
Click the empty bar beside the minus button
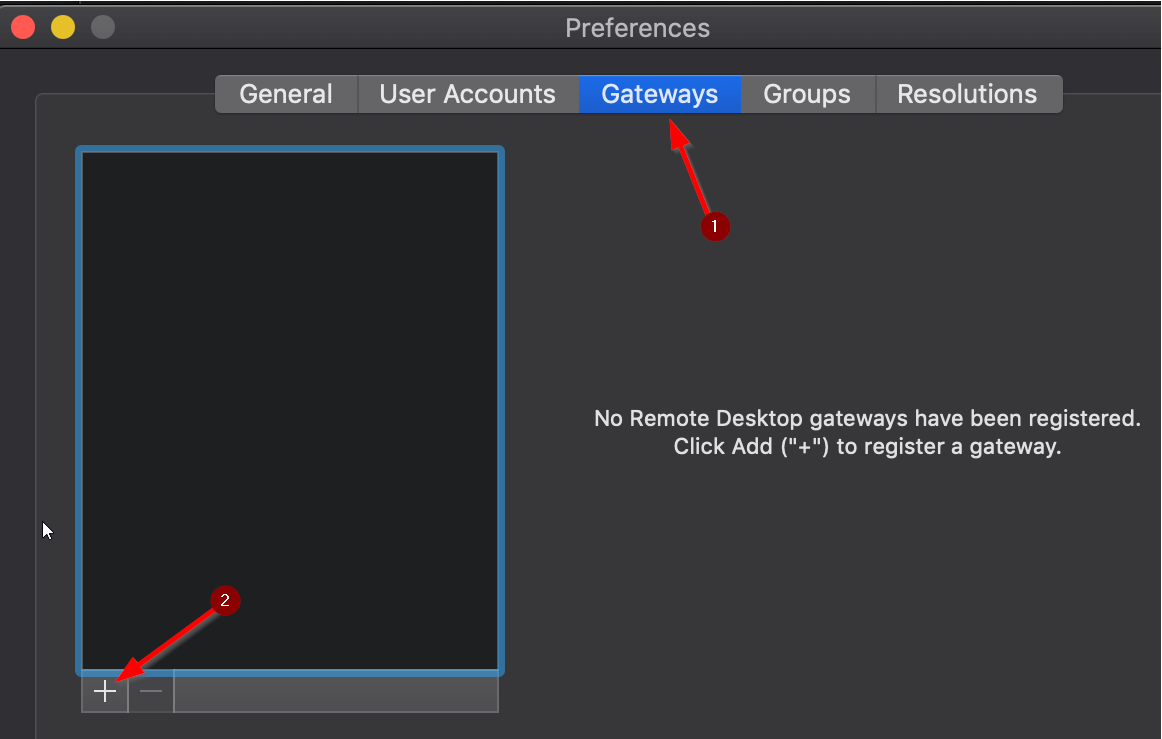pos(336,691)
